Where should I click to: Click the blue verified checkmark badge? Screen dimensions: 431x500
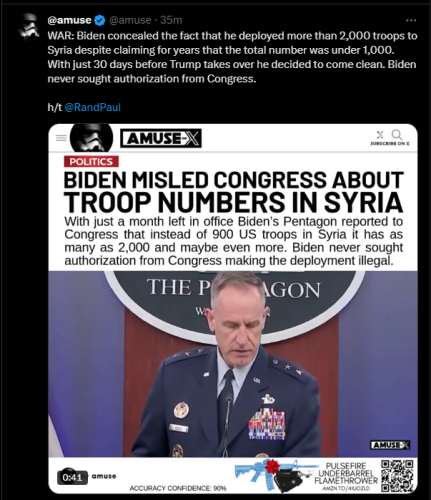[x=100, y=20]
